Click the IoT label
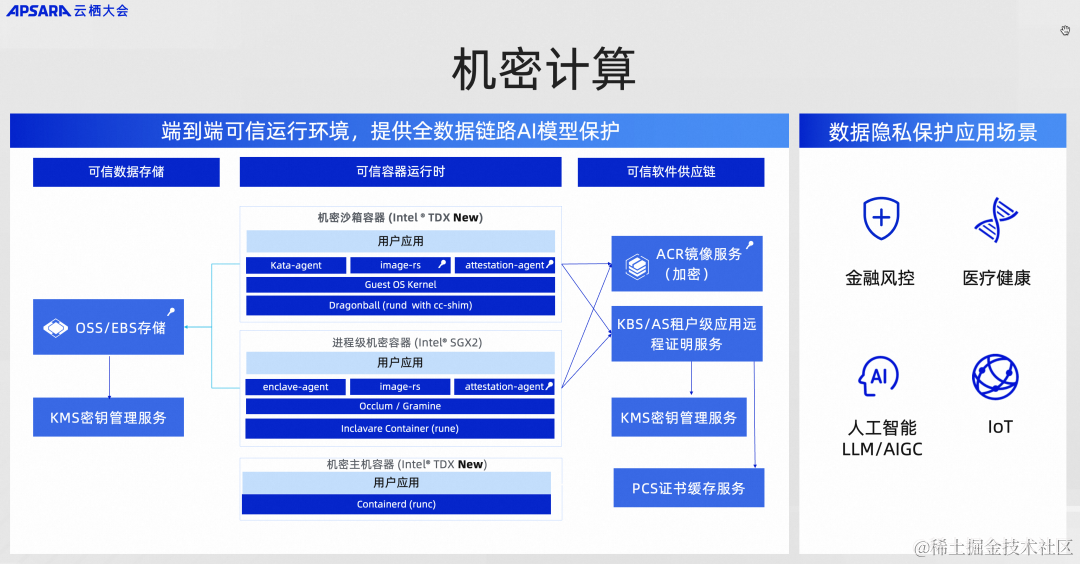 point(1000,427)
